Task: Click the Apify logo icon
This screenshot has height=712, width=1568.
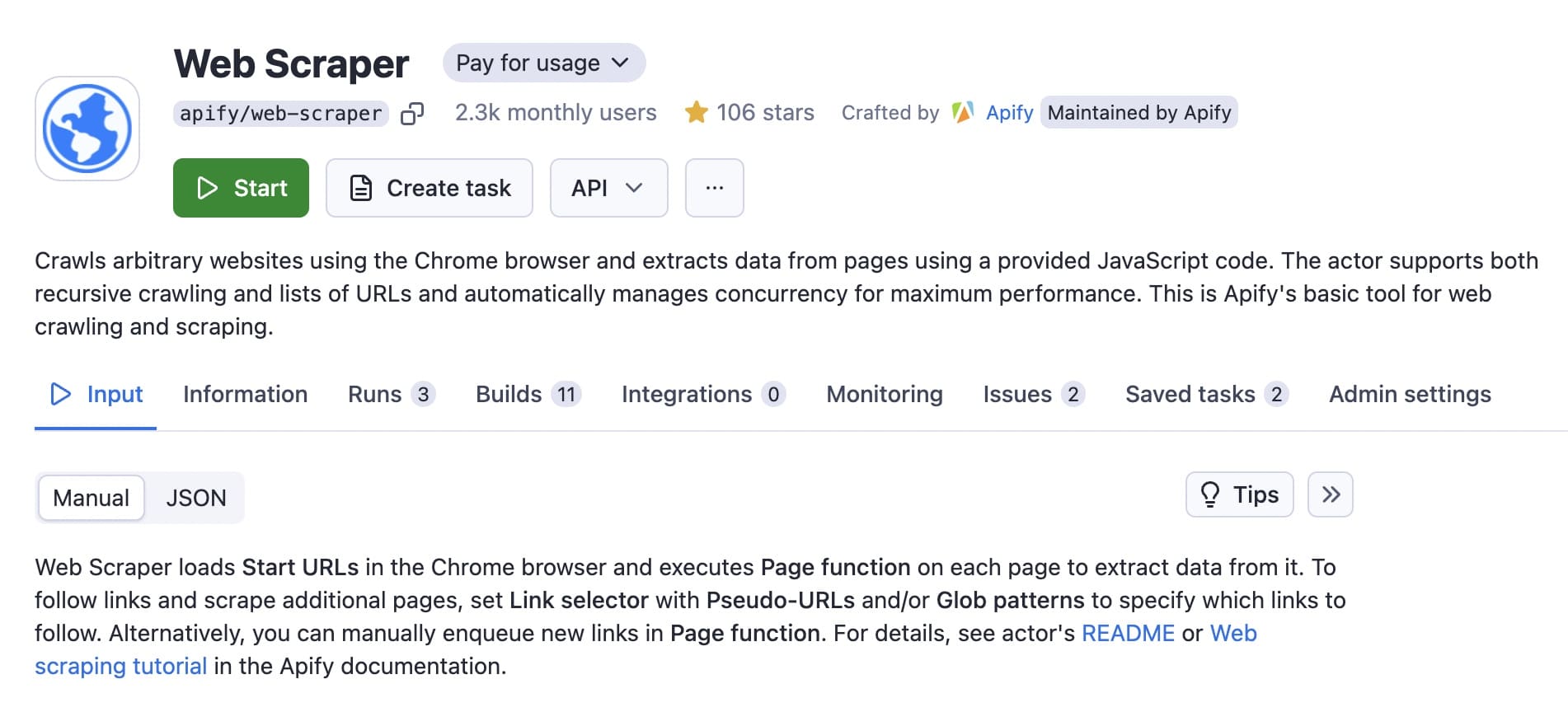Action: click(963, 112)
